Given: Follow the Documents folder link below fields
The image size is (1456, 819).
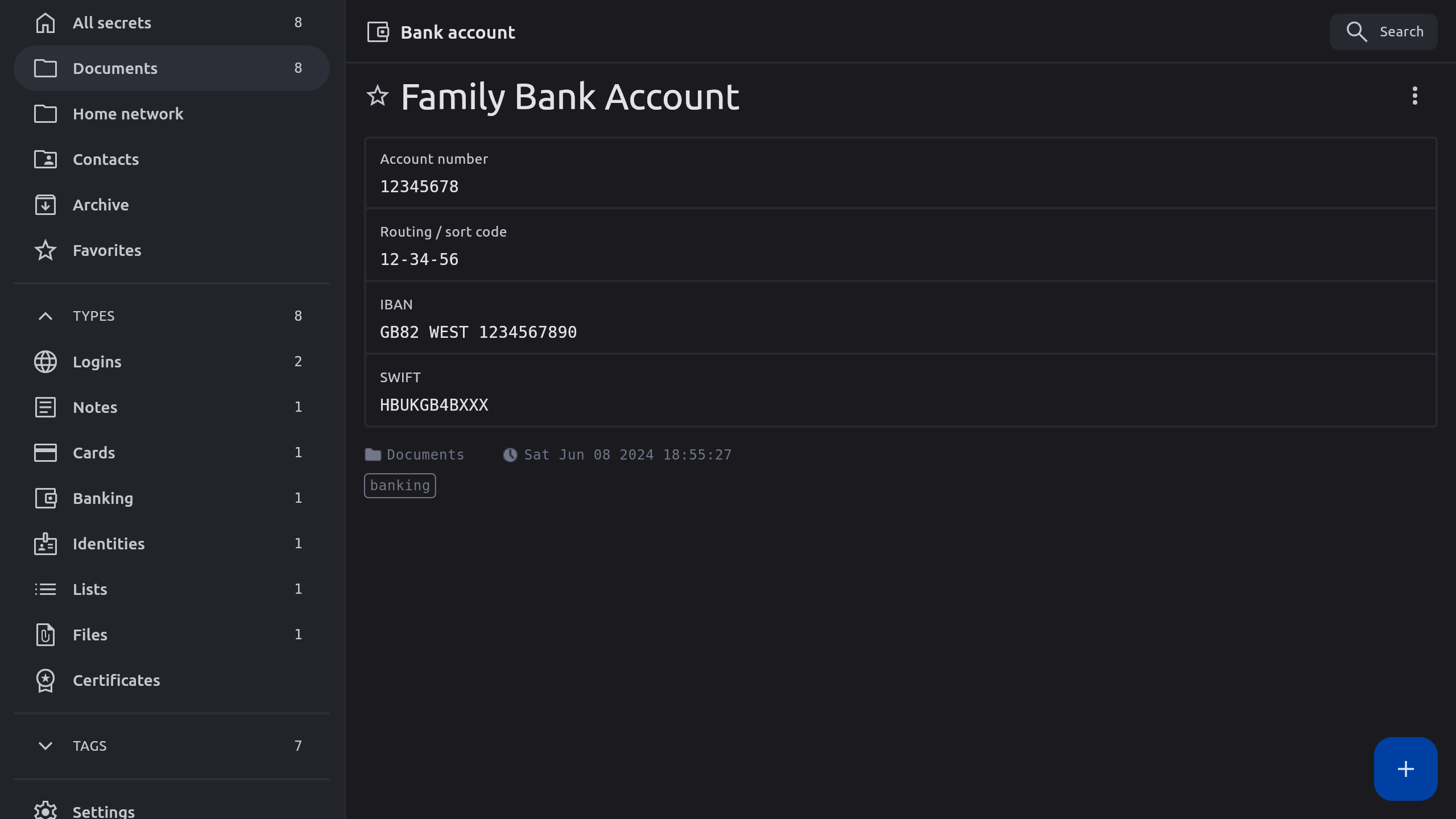Looking at the screenshot, I should pyautogui.click(x=425, y=455).
